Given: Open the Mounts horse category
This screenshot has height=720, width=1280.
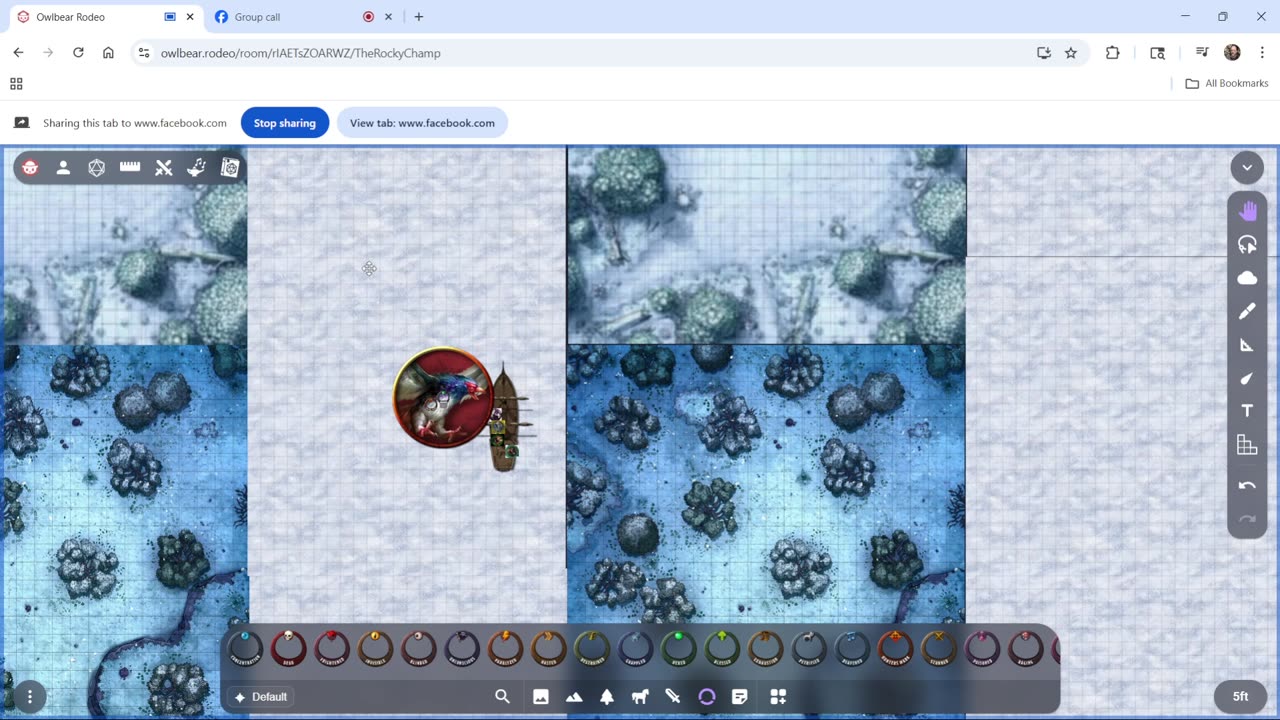Looking at the screenshot, I should click(640, 697).
